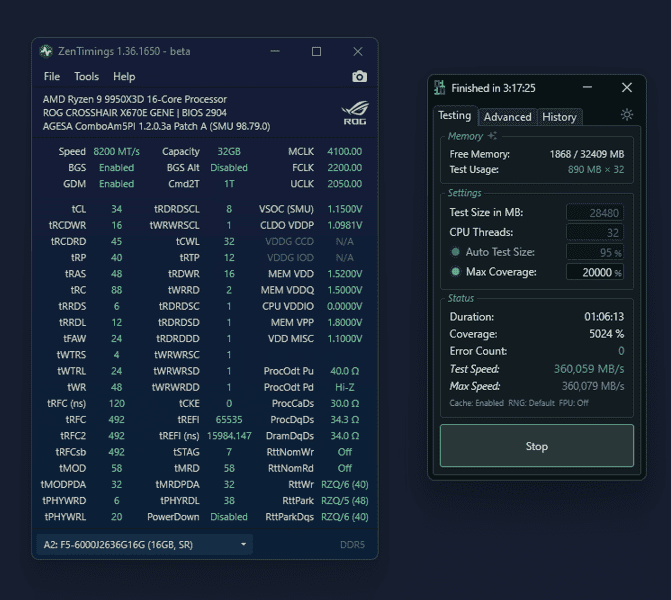Switch to the History tab

click(559, 117)
